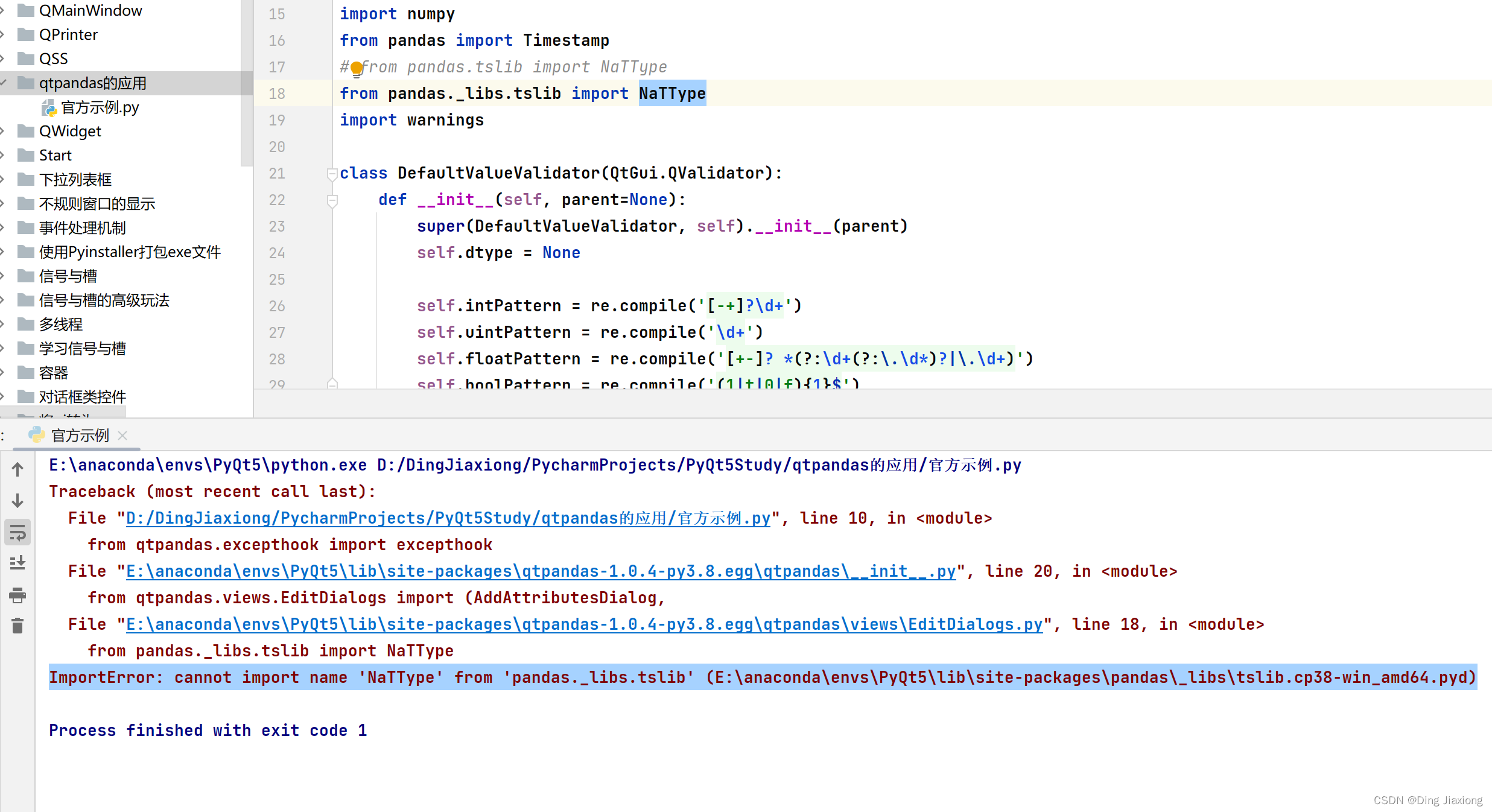Viewport: 1492px width, 812px height.
Task: Click 'Traceback (most recent call last):' line
Action: 212,492
